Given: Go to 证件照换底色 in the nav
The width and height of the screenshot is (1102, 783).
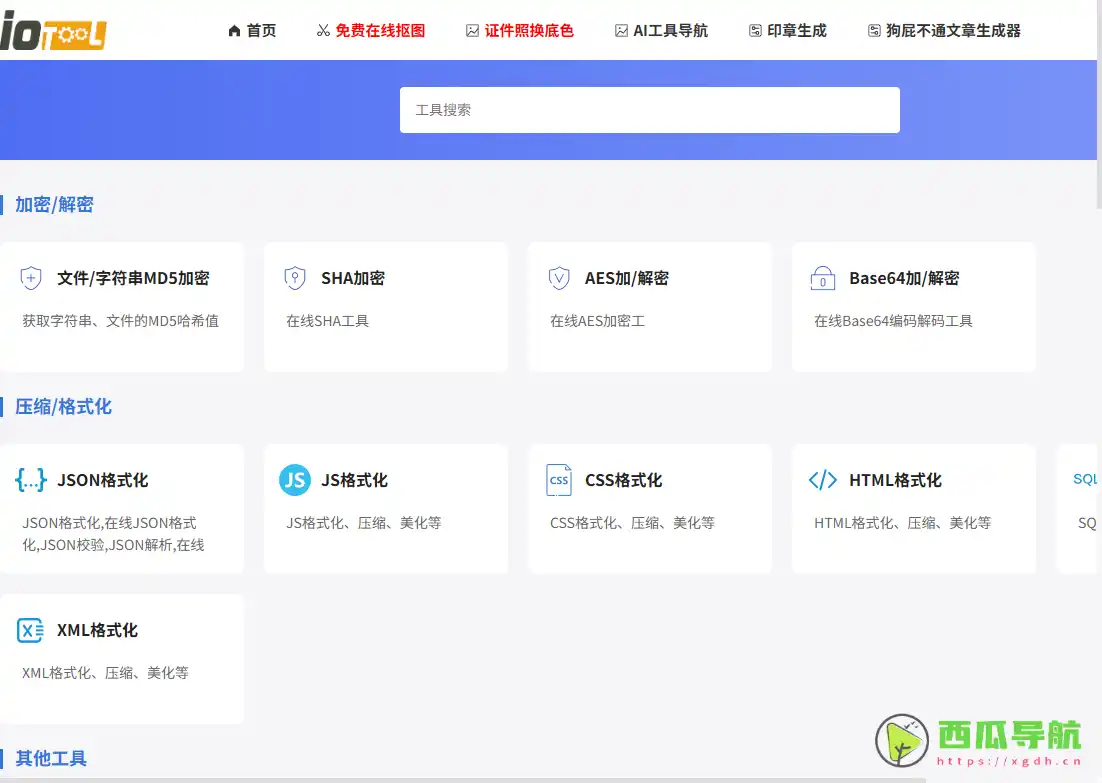Looking at the screenshot, I should point(520,30).
